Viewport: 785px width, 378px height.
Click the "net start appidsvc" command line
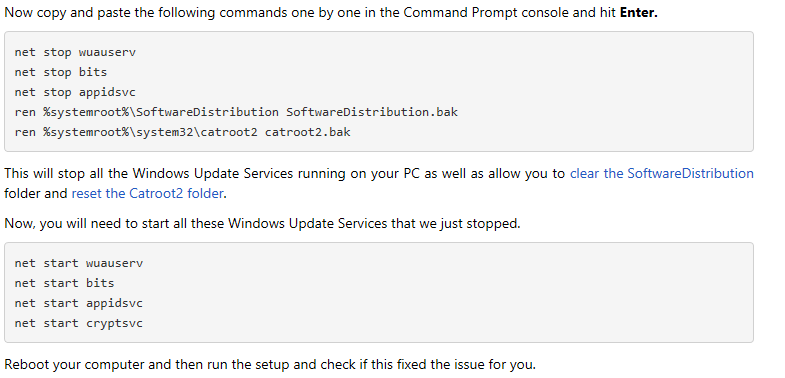79,303
